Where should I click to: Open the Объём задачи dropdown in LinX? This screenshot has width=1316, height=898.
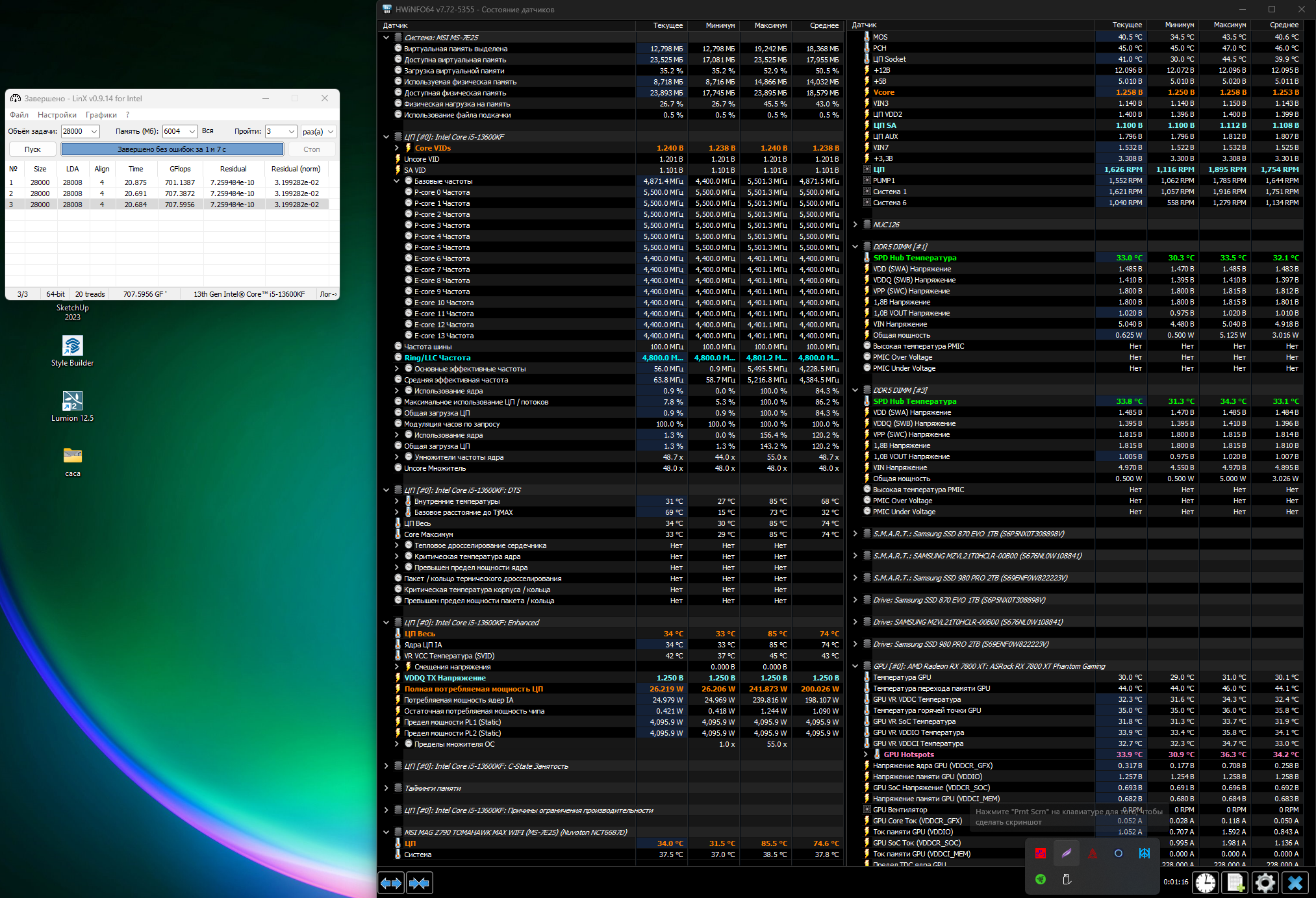click(94, 132)
